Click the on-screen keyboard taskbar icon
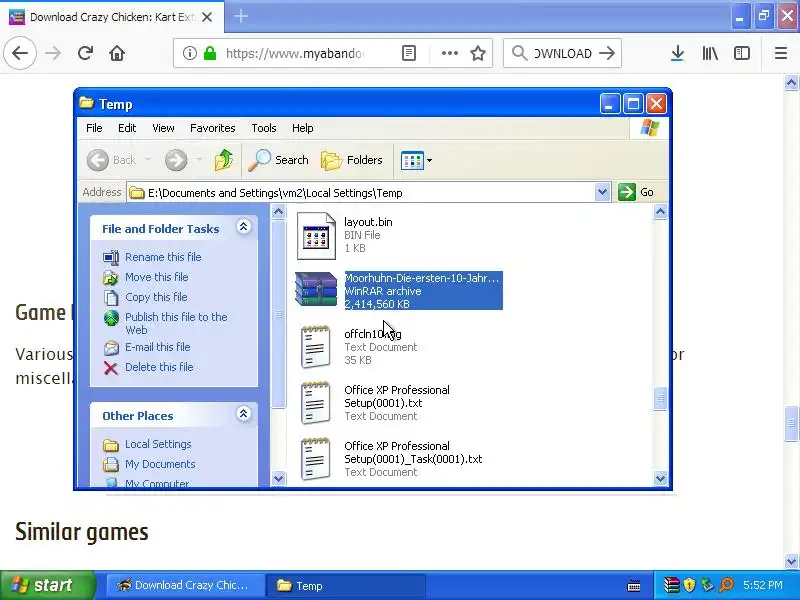This screenshot has width=800, height=600. pyautogui.click(x=634, y=586)
